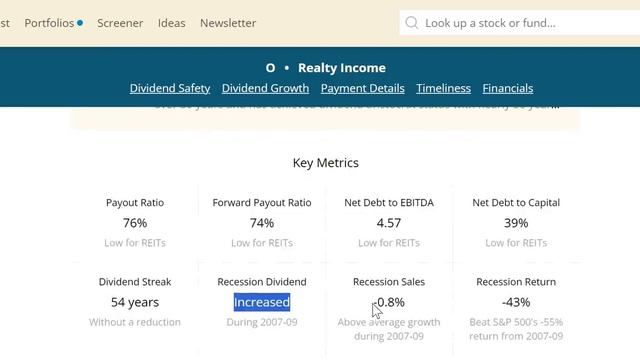Focus the stock or fund search box
640x360 pixels.
click(x=520, y=23)
